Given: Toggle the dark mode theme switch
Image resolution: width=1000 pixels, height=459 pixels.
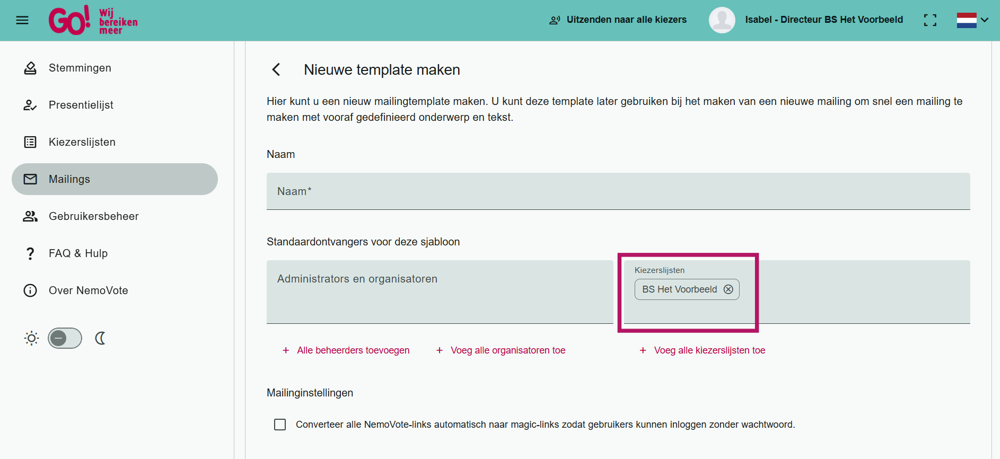Looking at the screenshot, I should pyautogui.click(x=65, y=339).
